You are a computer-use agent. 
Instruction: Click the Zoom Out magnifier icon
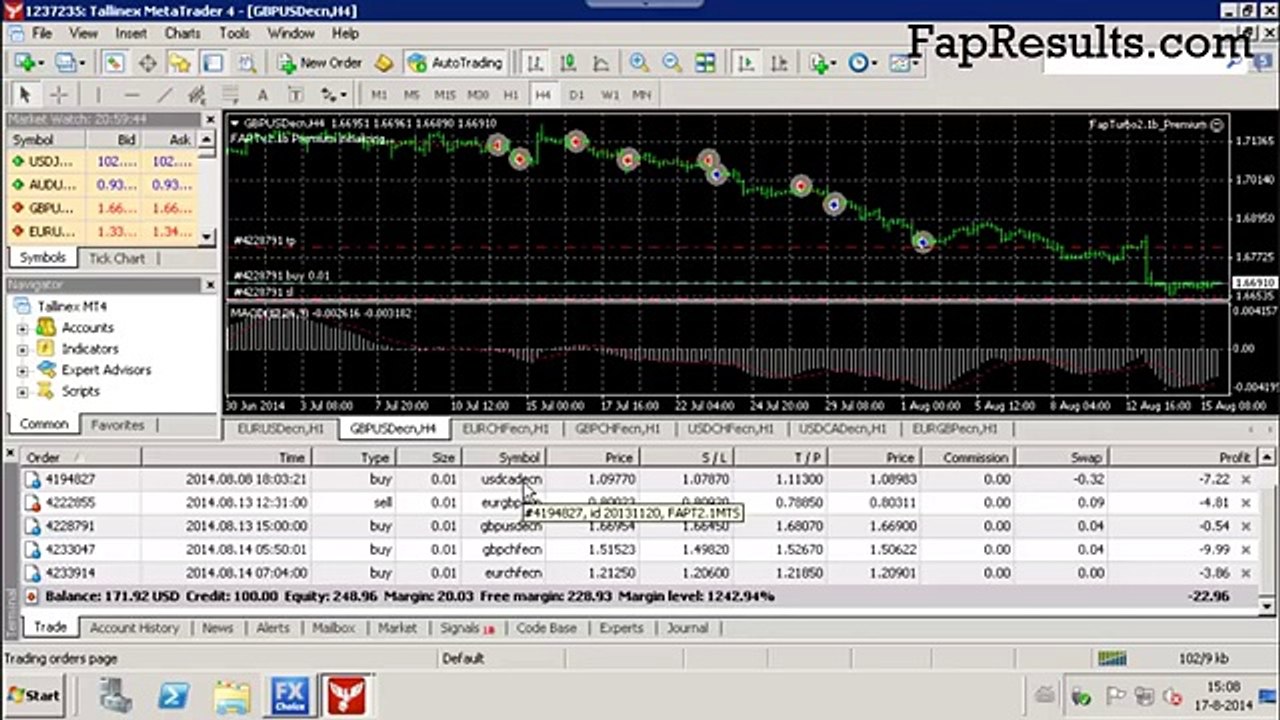coord(672,63)
